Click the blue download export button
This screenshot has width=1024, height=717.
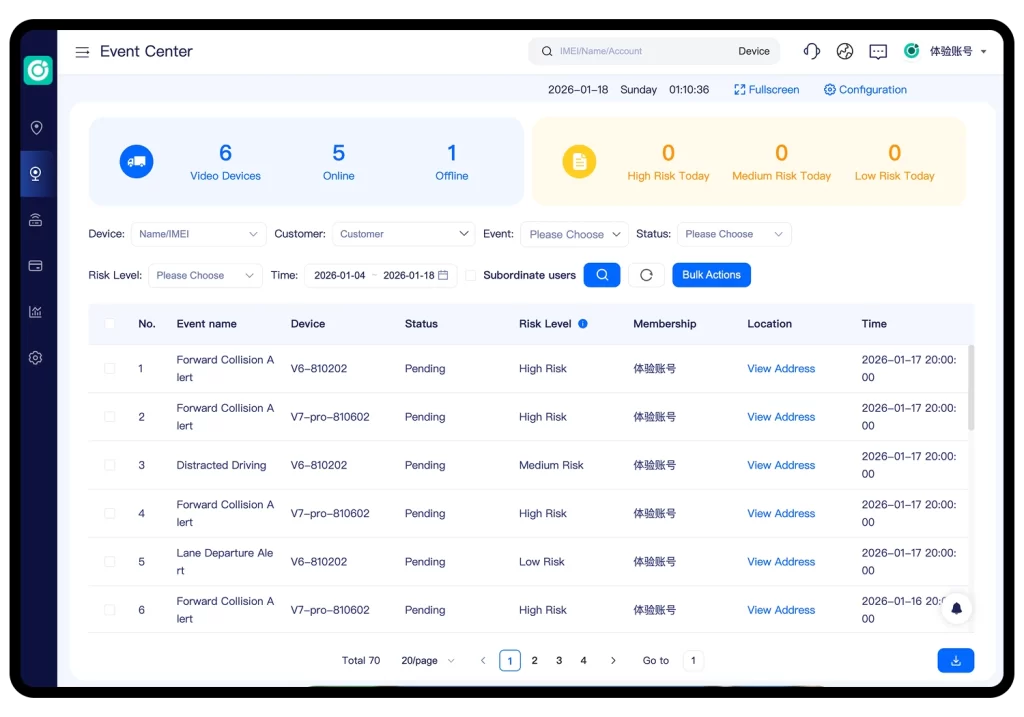(955, 660)
